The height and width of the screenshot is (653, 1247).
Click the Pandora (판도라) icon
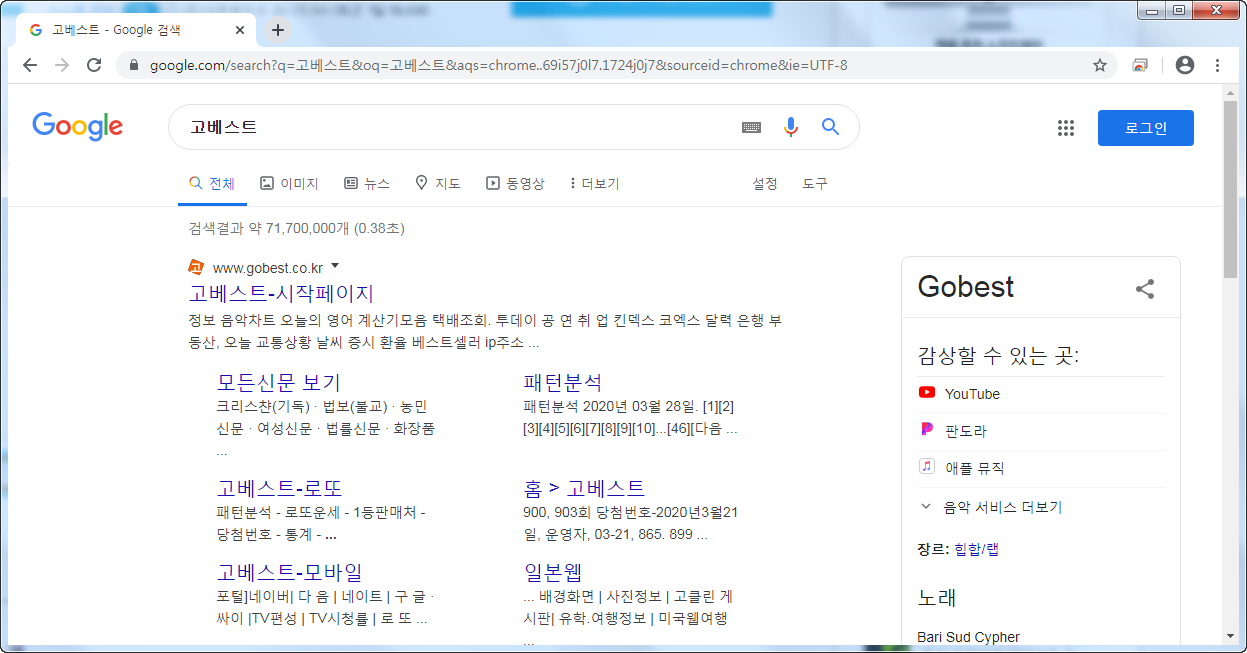pos(927,430)
